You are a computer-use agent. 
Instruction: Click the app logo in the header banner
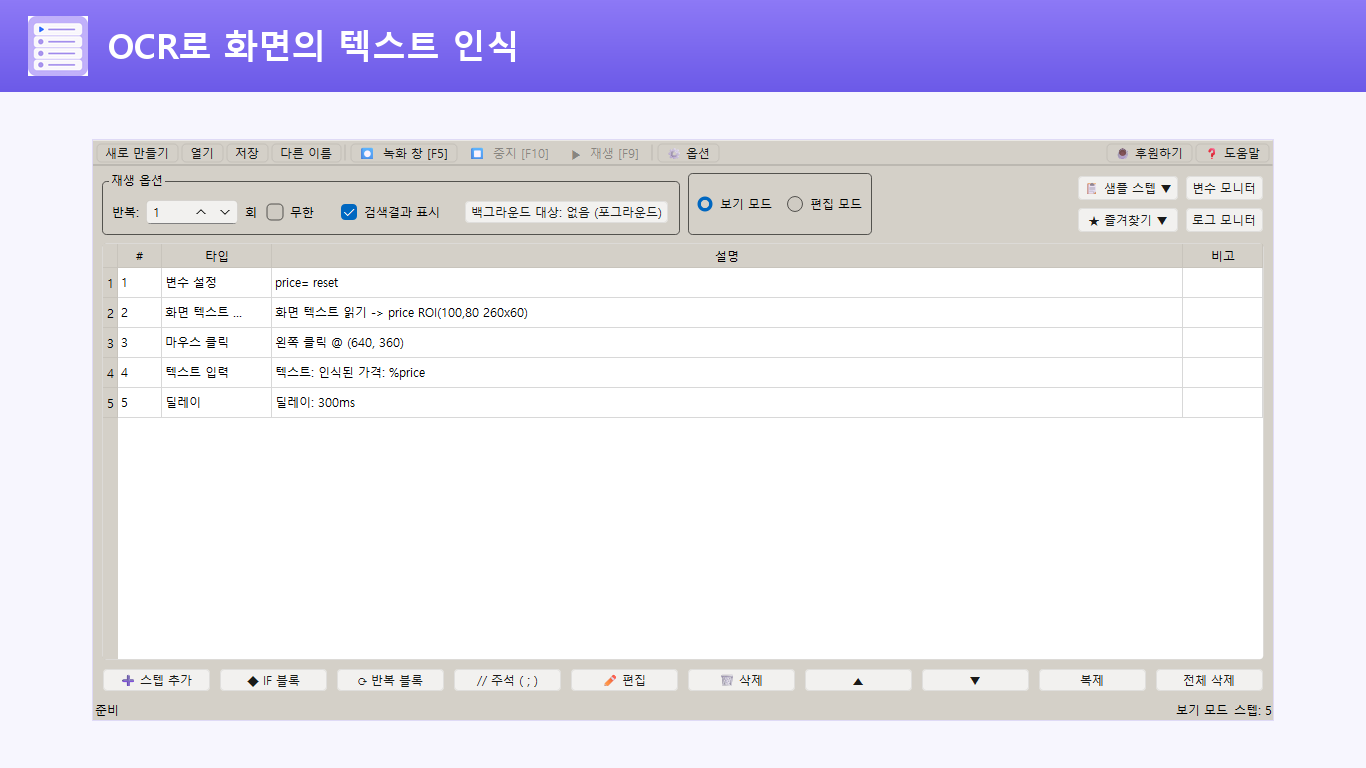tap(58, 46)
